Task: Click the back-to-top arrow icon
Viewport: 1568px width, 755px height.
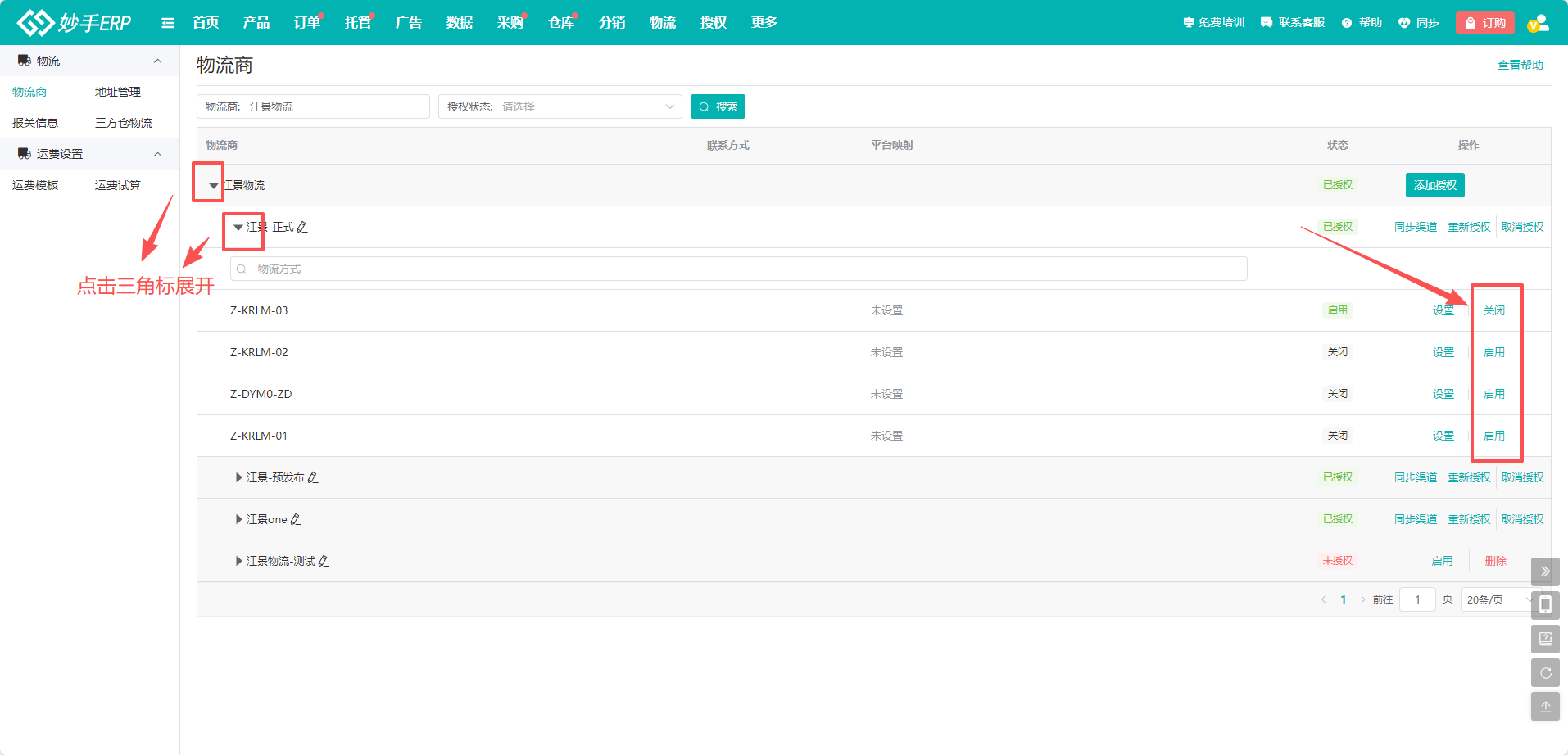Action: (1544, 706)
